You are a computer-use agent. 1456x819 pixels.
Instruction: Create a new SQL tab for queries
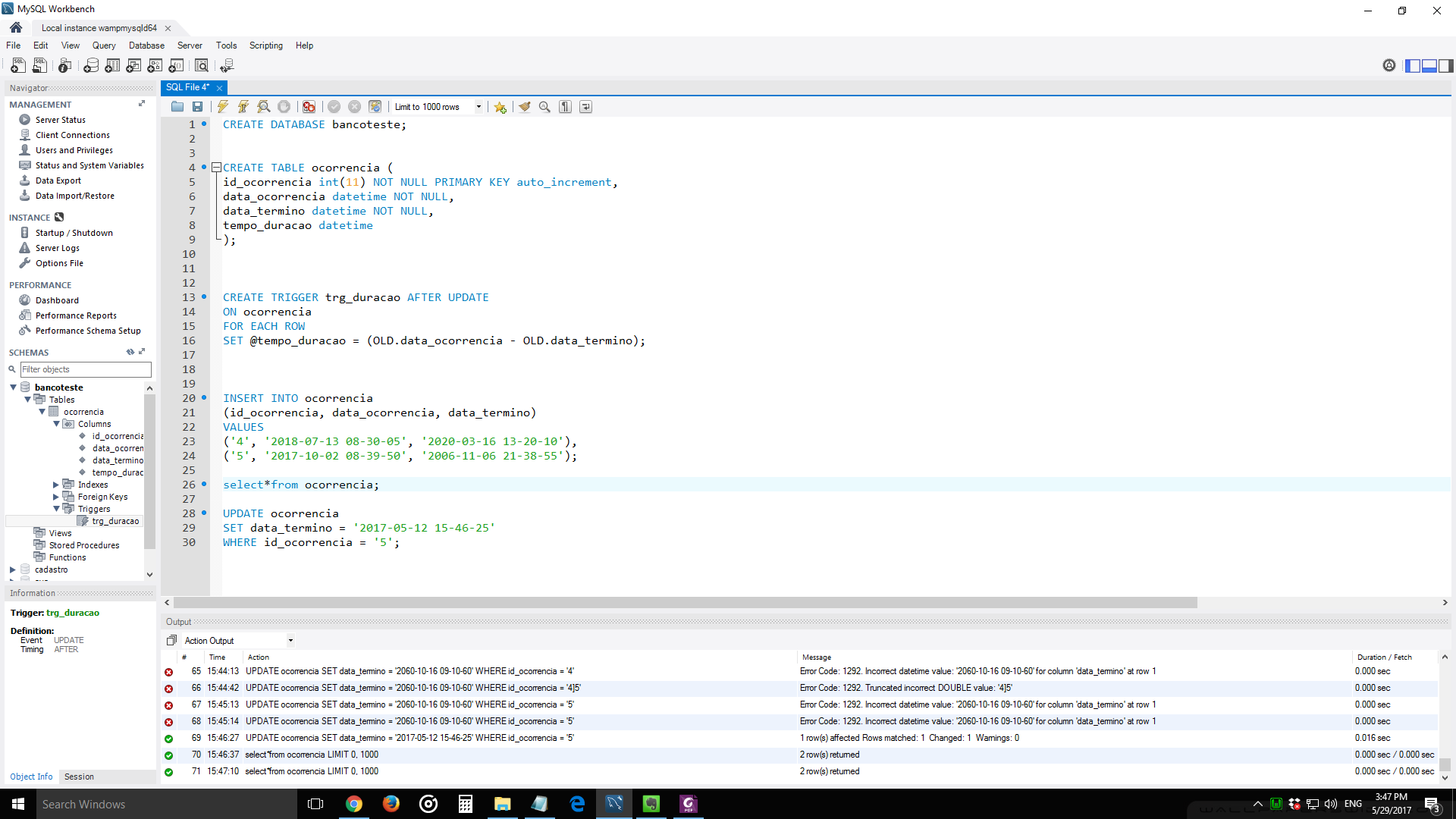click(18, 66)
